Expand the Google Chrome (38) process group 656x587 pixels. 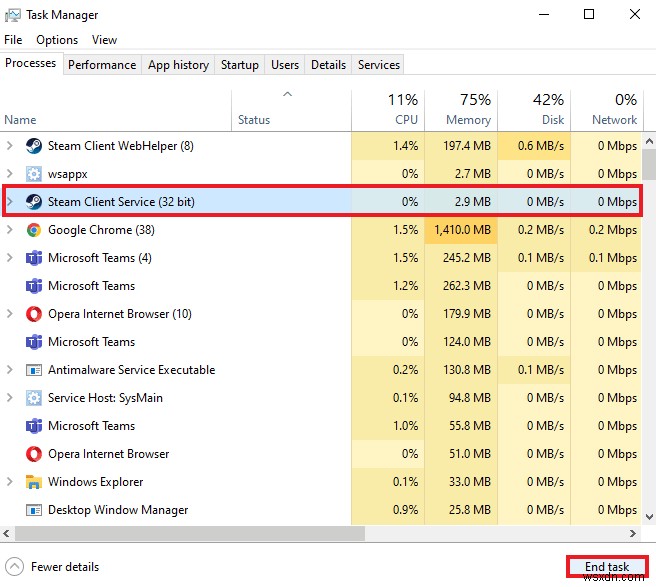(10, 230)
